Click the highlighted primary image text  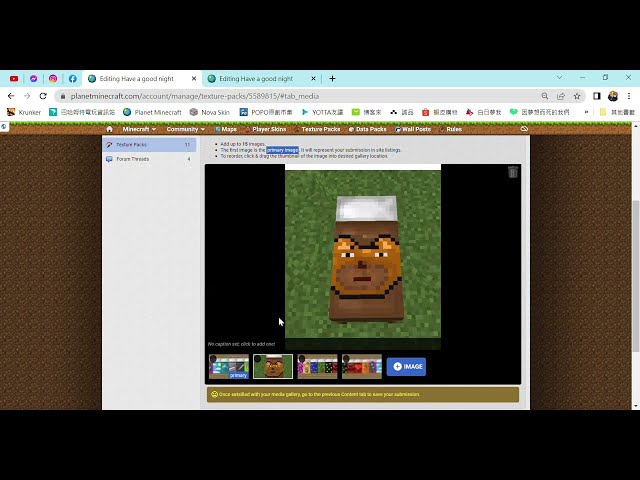click(x=282, y=150)
